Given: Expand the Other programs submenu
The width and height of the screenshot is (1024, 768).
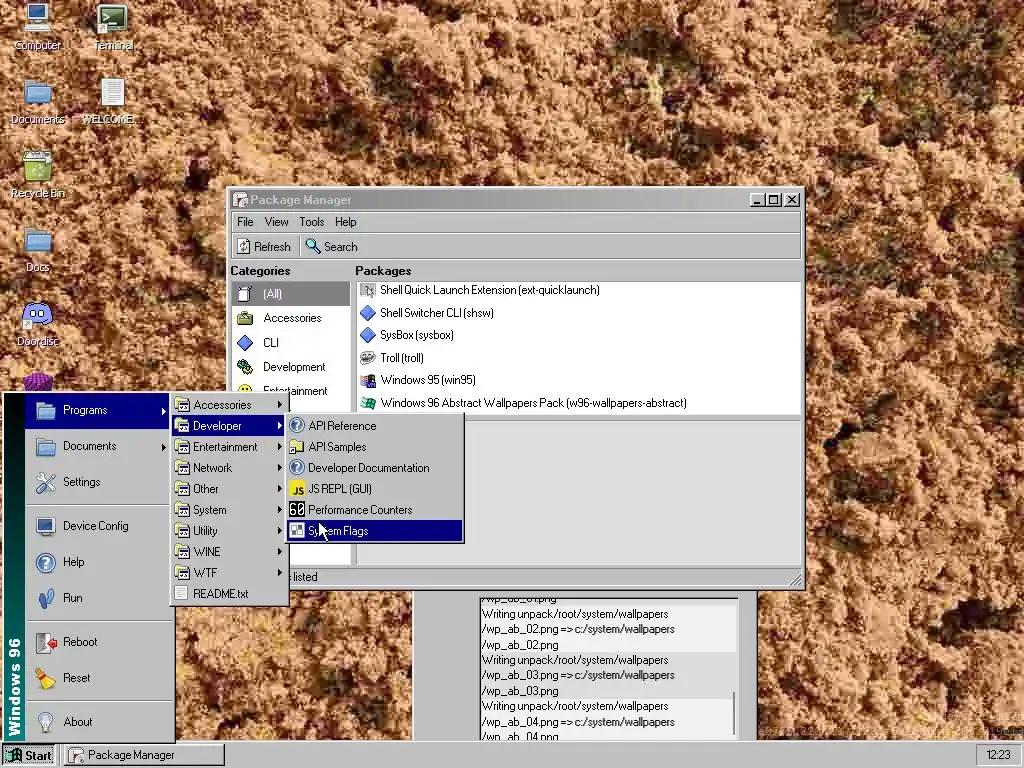Looking at the screenshot, I should tap(229, 488).
